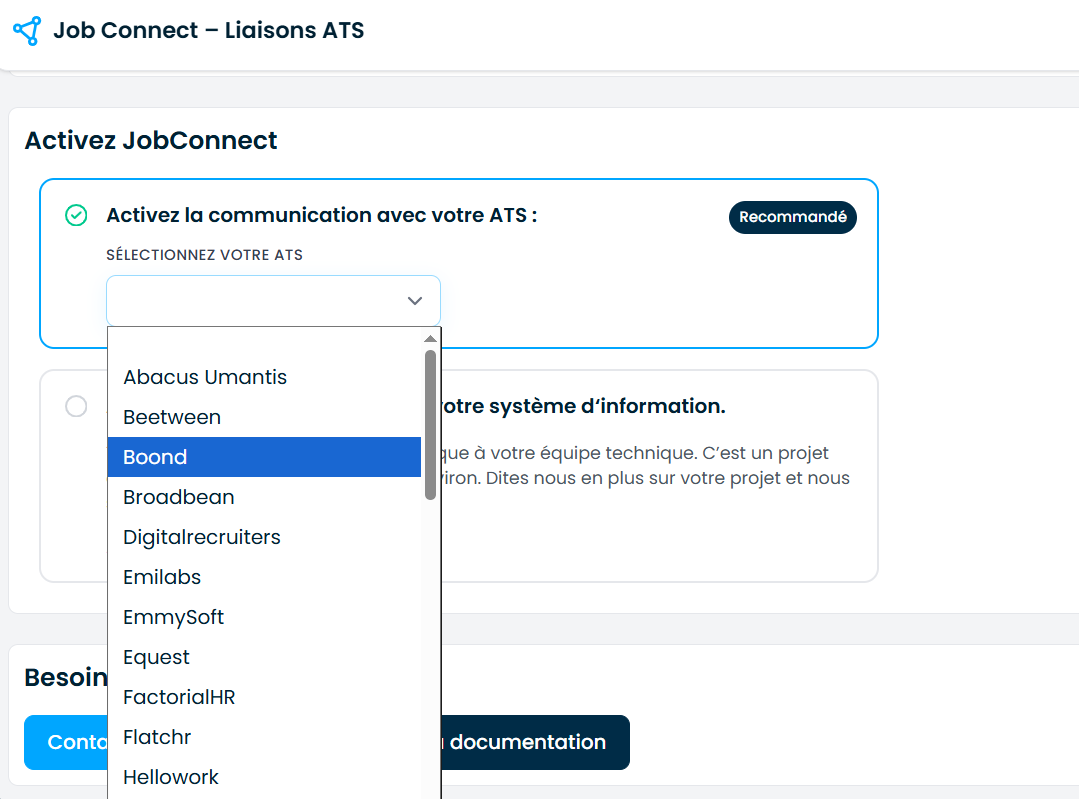
Task: Click the empty ATS select field
Action: (273, 301)
